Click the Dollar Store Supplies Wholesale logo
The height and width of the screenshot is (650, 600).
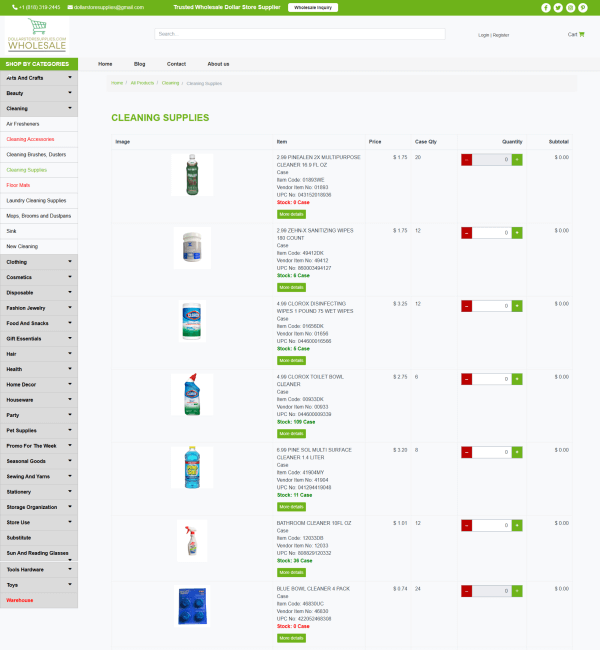click(37, 36)
